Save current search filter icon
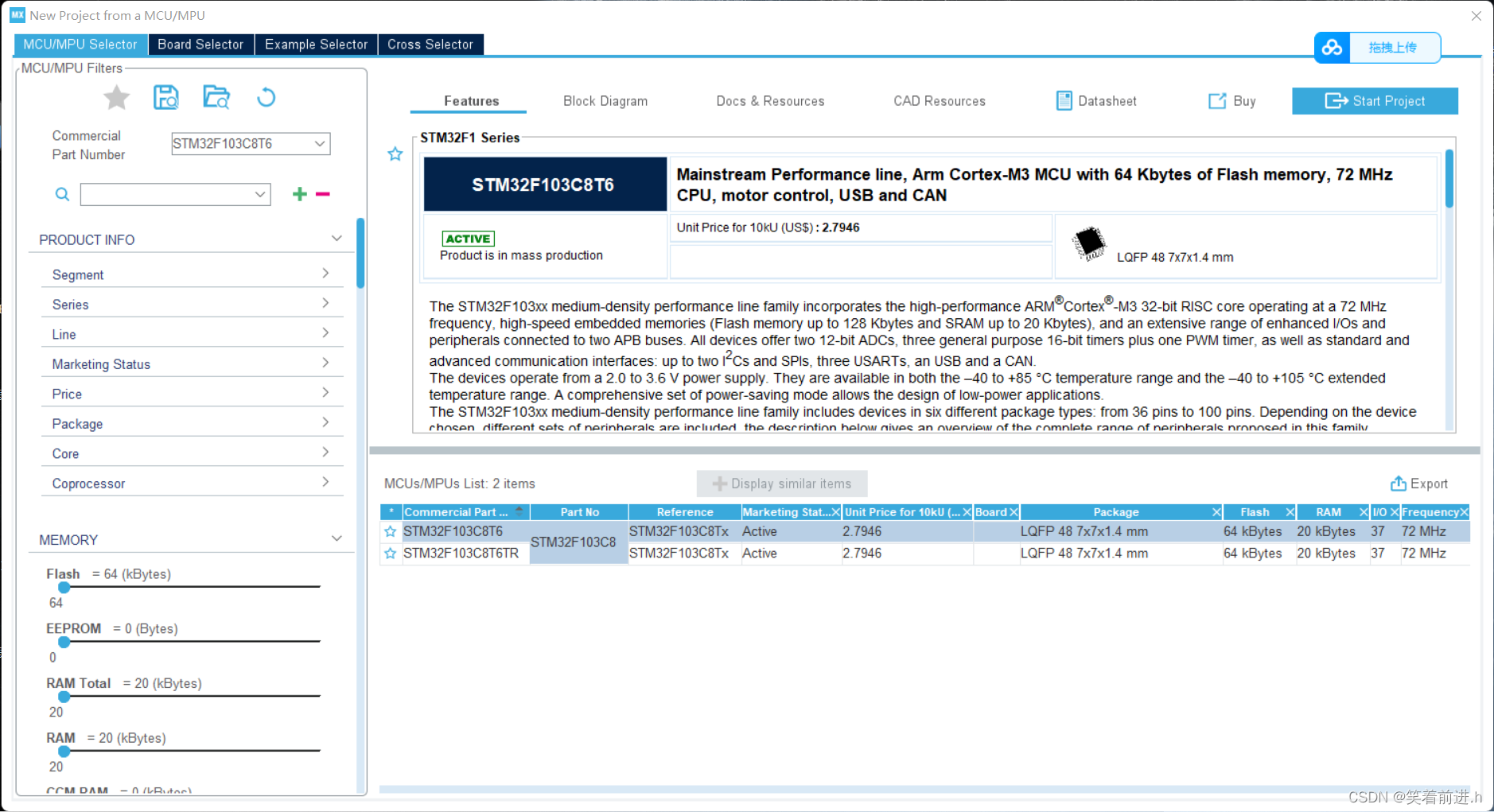This screenshot has height=812, width=1494. click(165, 97)
